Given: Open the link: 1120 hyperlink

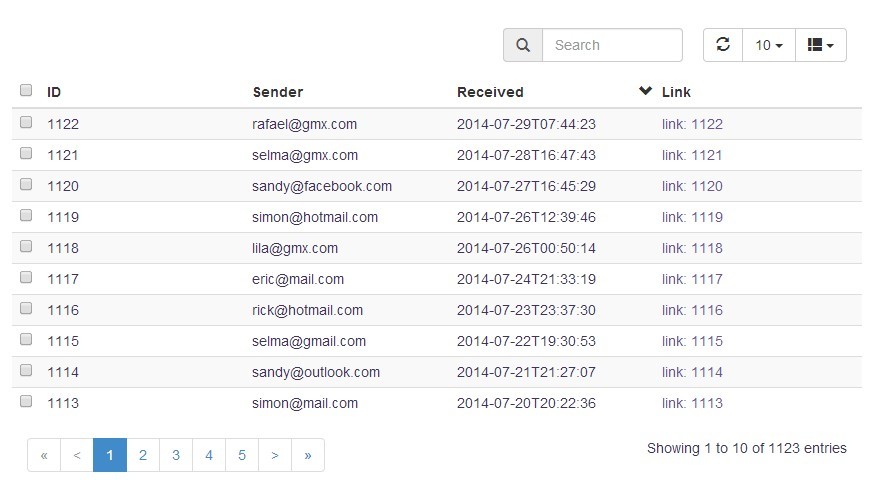Looking at the screenshot, I should [x=692, y=186].
